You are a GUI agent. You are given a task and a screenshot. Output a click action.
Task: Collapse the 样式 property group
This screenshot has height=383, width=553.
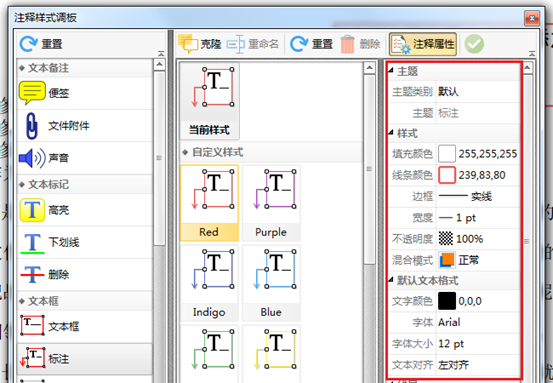391,133
